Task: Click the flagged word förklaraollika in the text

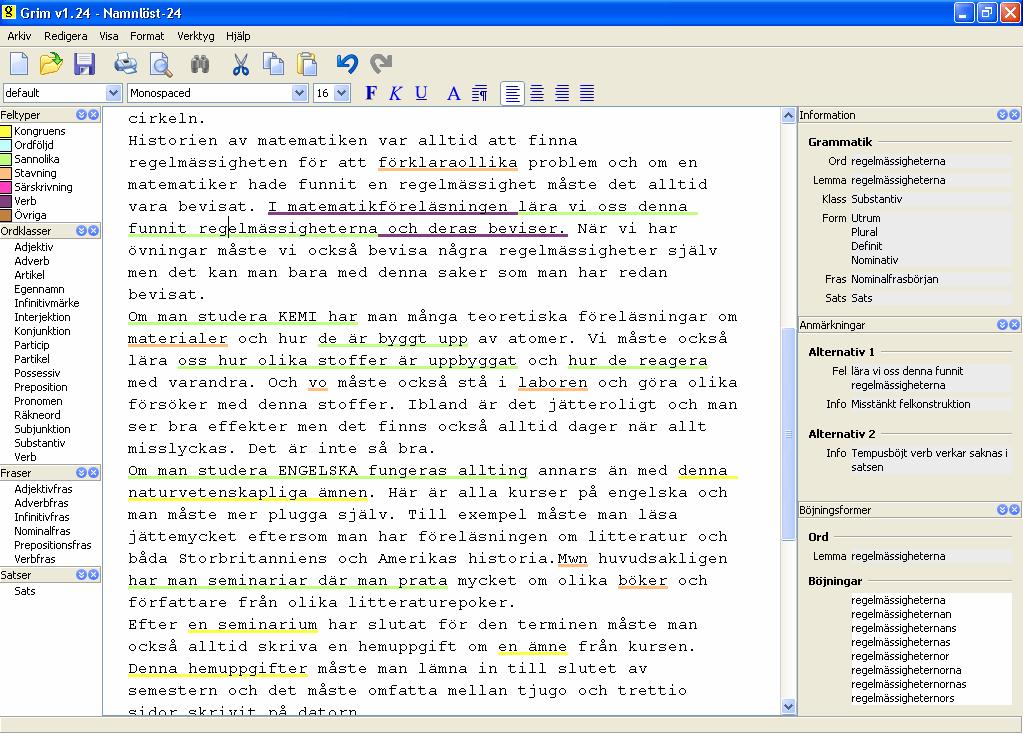Action: pos(448,162)
